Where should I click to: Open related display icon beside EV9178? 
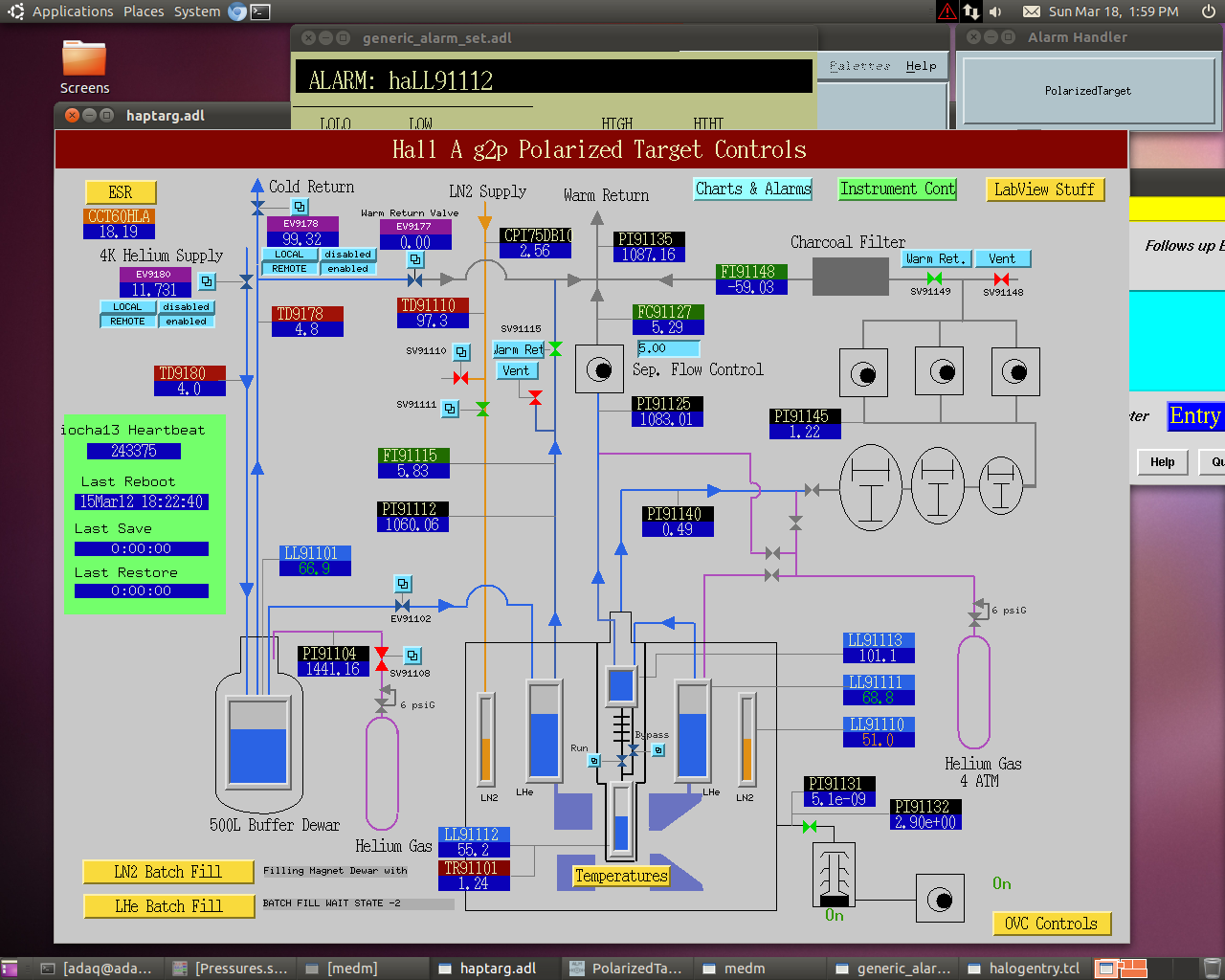[x=300, y=207]
